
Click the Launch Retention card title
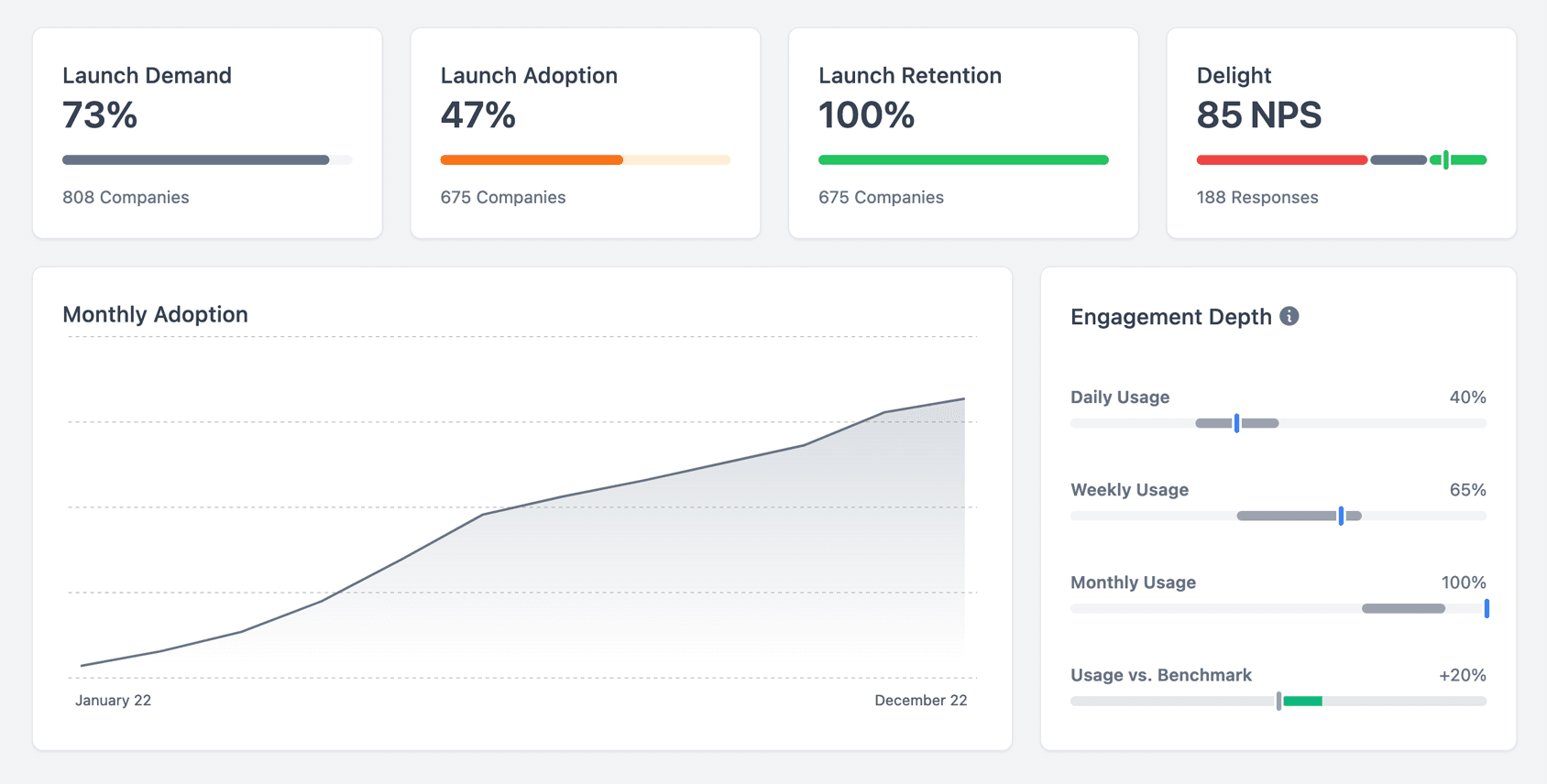click(909, 75)
